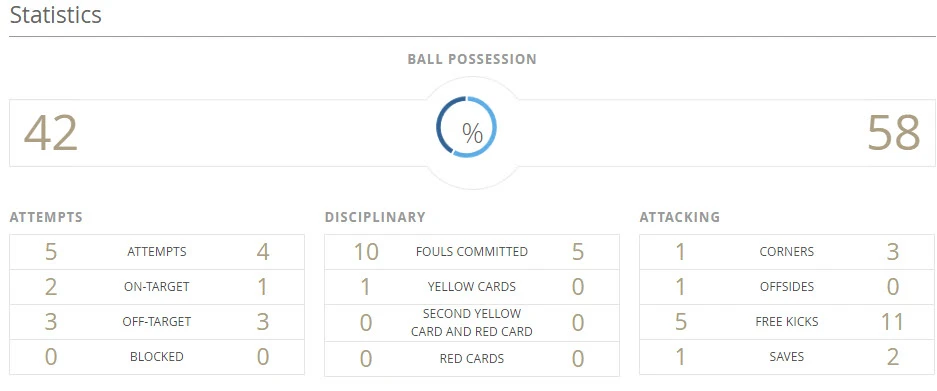This screenshot has height=391, width=937.
Task: Click the FOULS COMMITTED row label
Action: click(x=471, y=252)
